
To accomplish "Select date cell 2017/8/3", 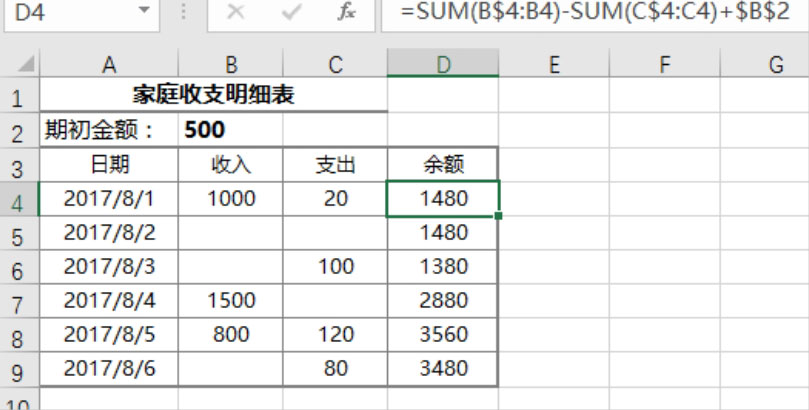I will coord(109,267).
